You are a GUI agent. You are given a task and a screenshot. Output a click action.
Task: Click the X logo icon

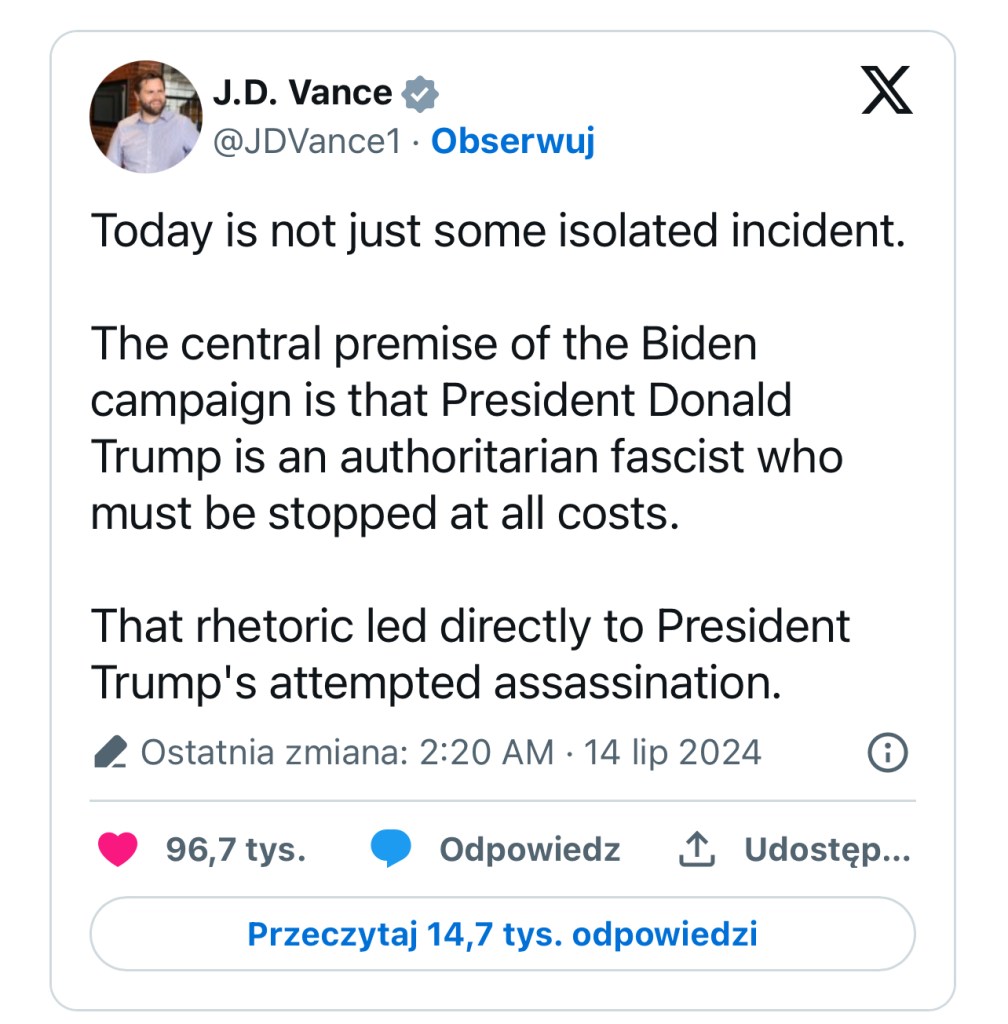click(886, 92)
